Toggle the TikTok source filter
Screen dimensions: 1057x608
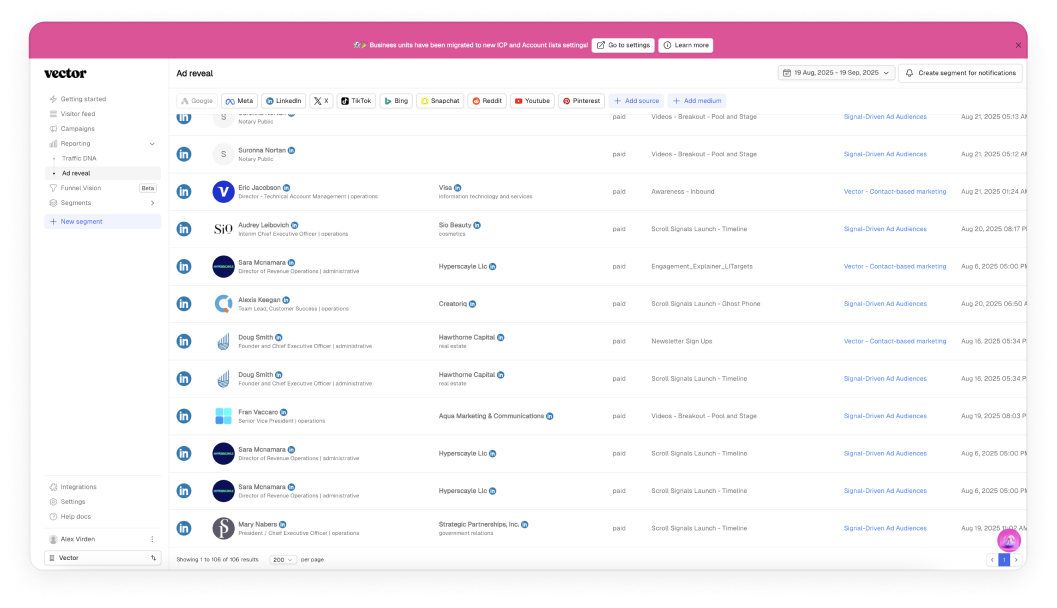click(356, 101)
